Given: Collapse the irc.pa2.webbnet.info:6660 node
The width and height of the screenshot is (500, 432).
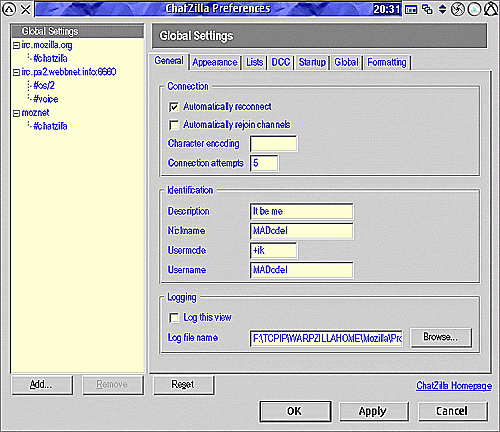Looking at the screenshot, I should pos(16,72).
